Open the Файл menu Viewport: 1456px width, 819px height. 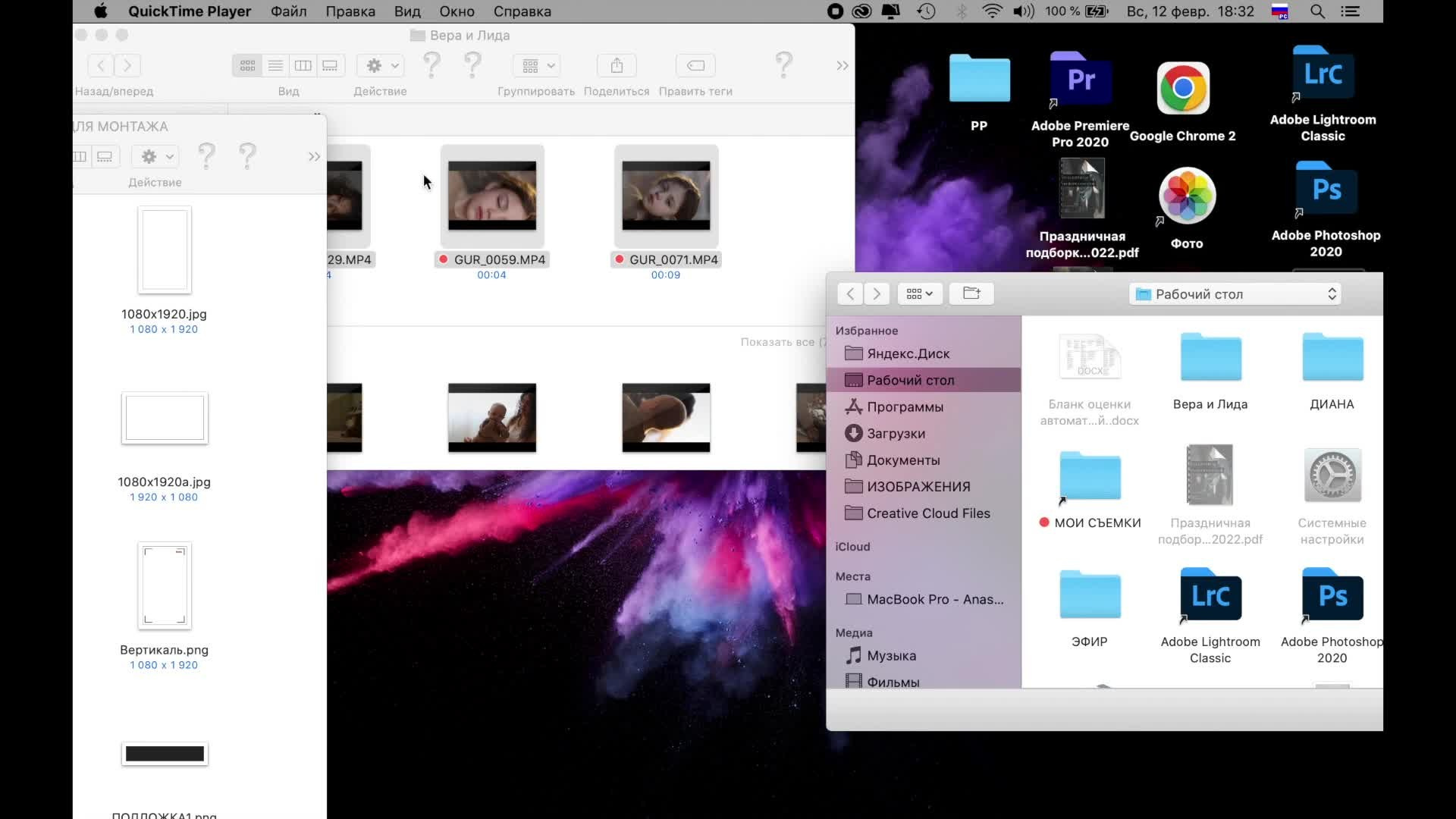(288, 11)
